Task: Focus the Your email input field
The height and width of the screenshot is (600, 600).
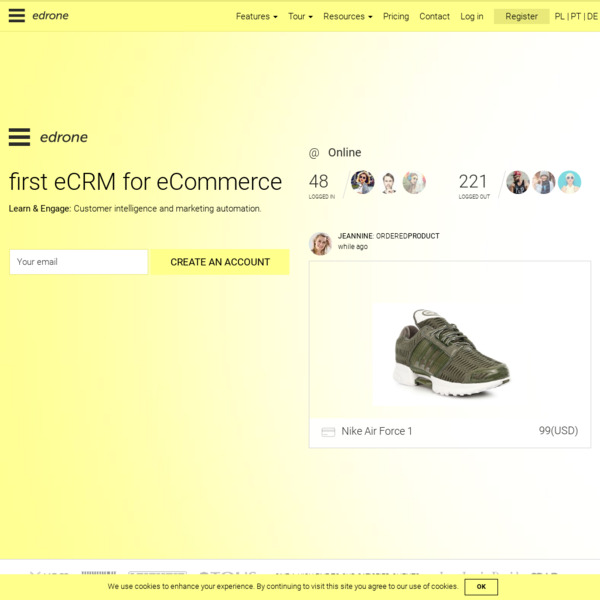Action: (x=79, y=262)
